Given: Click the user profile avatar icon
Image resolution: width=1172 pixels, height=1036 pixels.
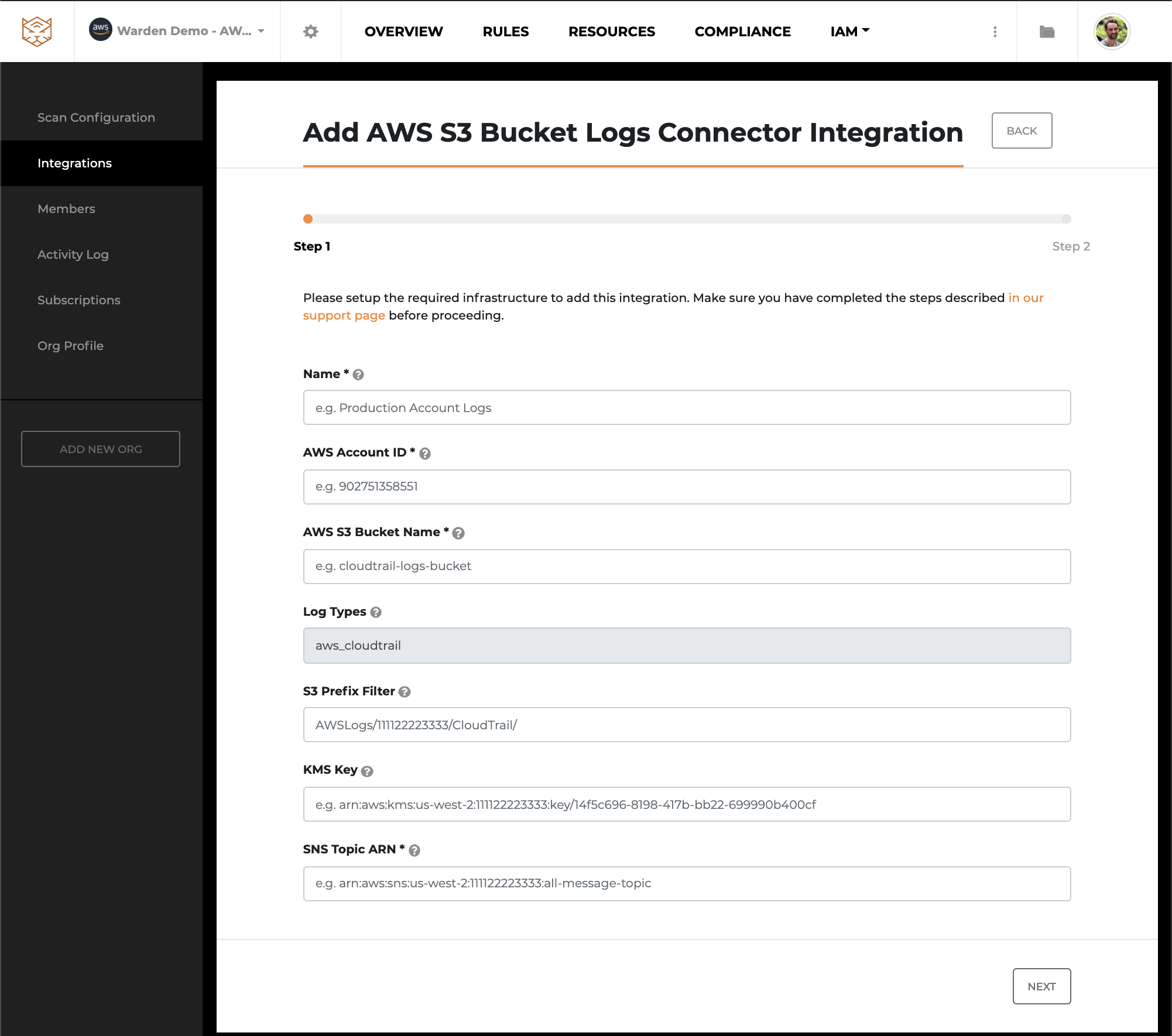Looking at the screenshot, I should click(x=1112, y=31).
